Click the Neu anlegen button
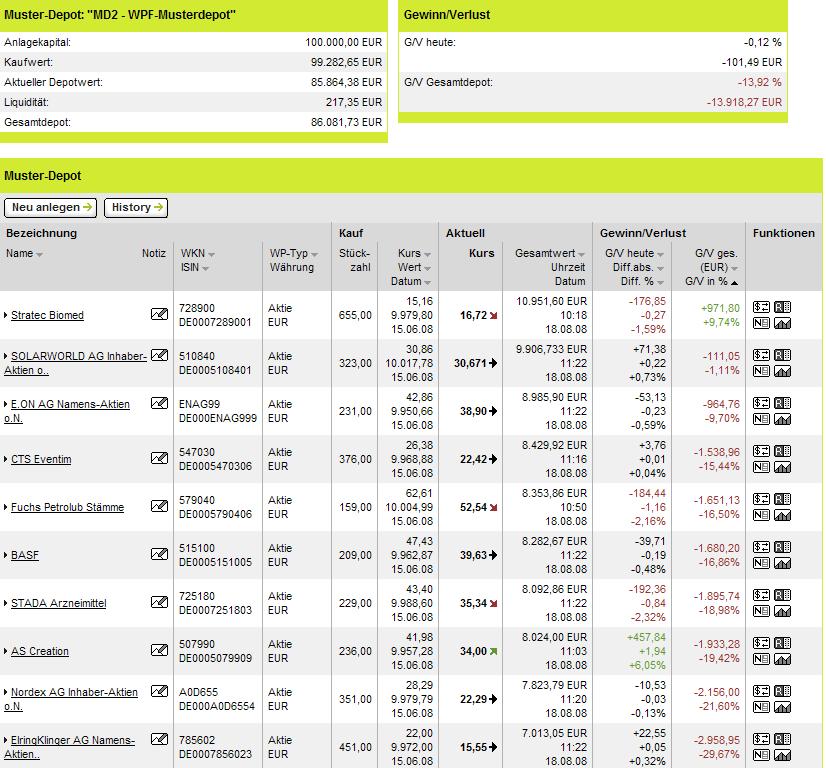 (51, 207)
